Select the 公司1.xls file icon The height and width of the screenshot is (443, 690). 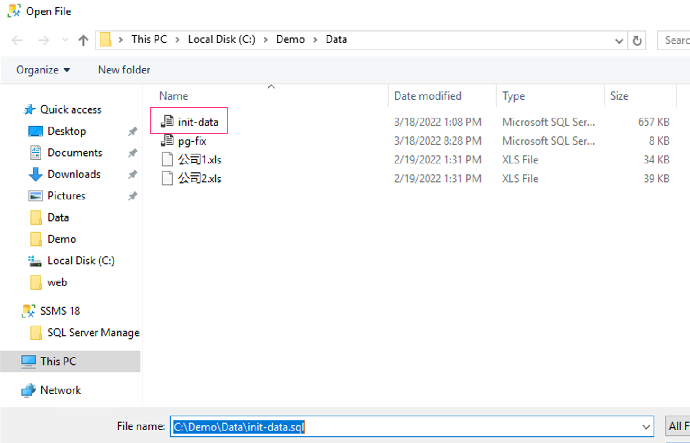pyautogui.click(x=168, y=160)
